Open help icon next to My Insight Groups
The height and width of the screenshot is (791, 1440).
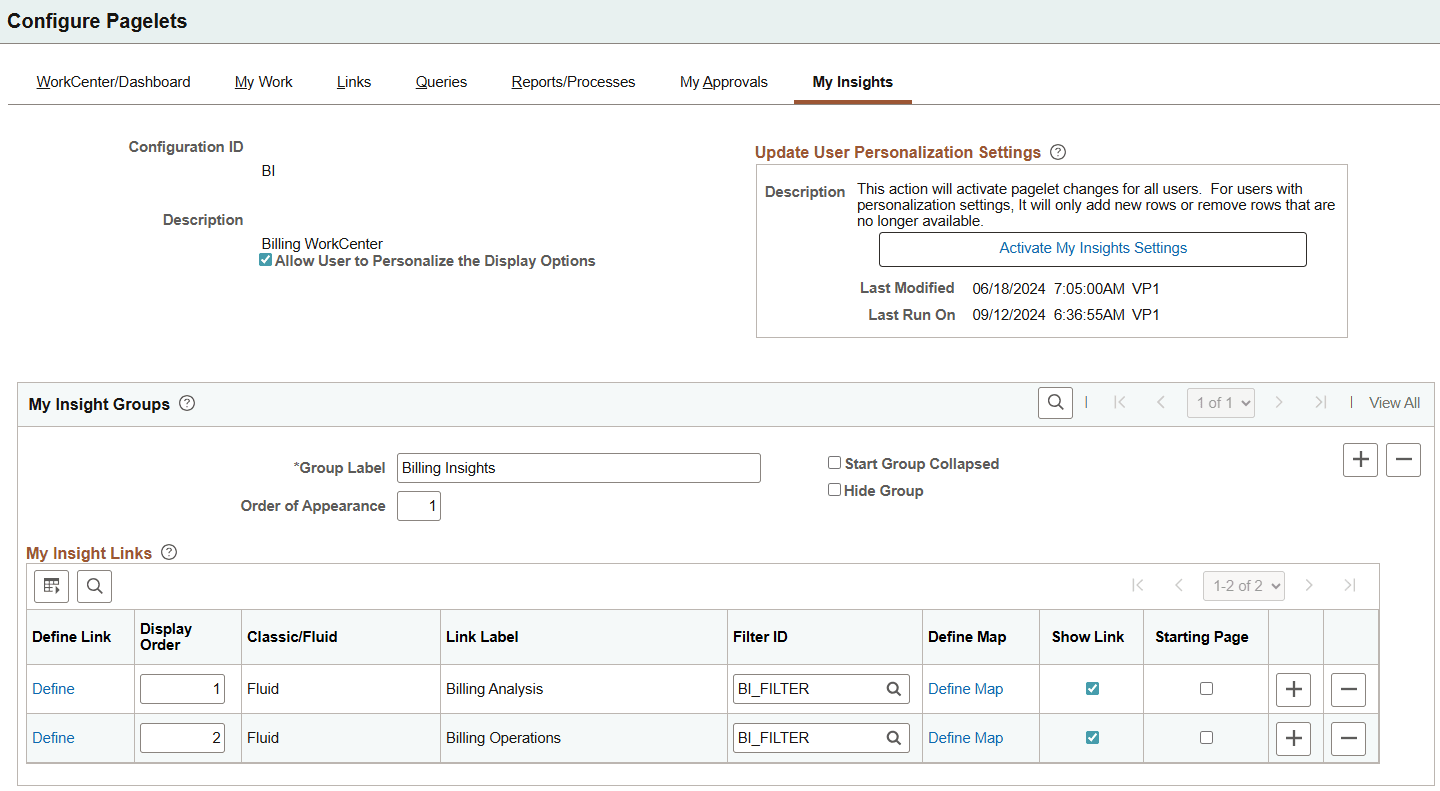pyautogui.click(x=187, y=403)
